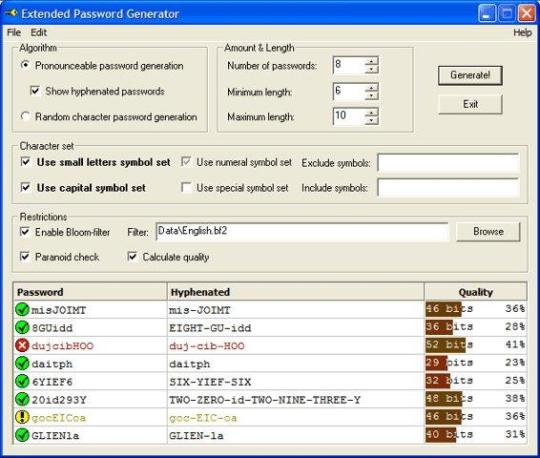Toggle Show hyphenated passwords checkbox
Image resolution: width=540 pixels, height=458 pixels.
(x=35, y=91)
